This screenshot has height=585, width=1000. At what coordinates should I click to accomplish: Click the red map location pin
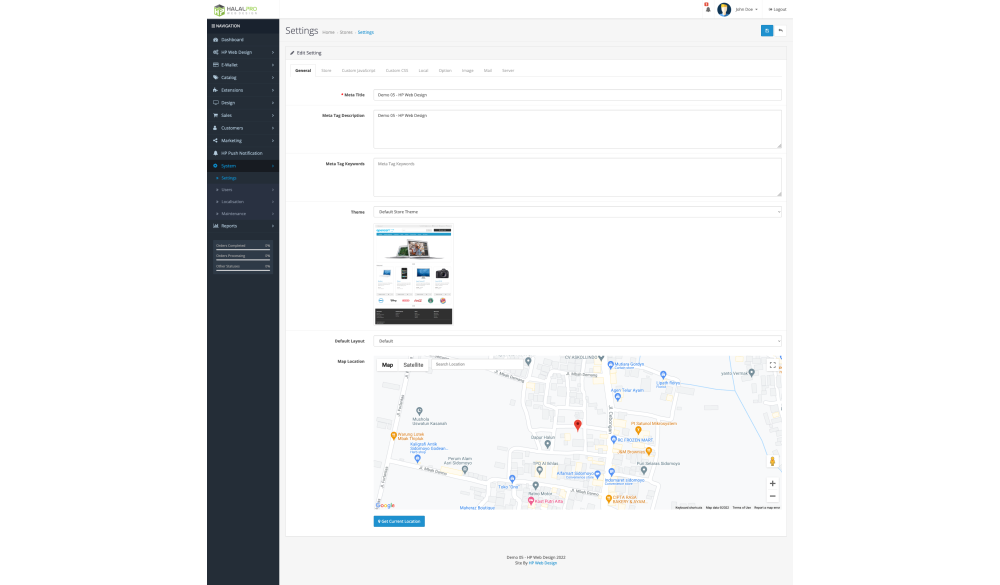coord(577,425)
